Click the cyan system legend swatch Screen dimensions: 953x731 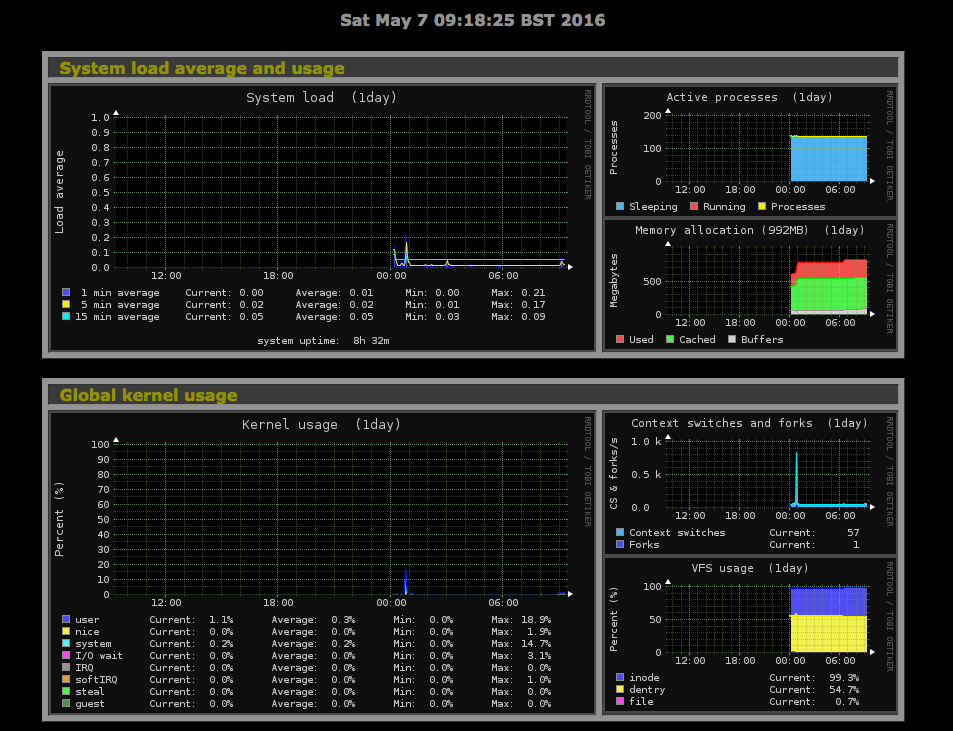coord(66,643)
